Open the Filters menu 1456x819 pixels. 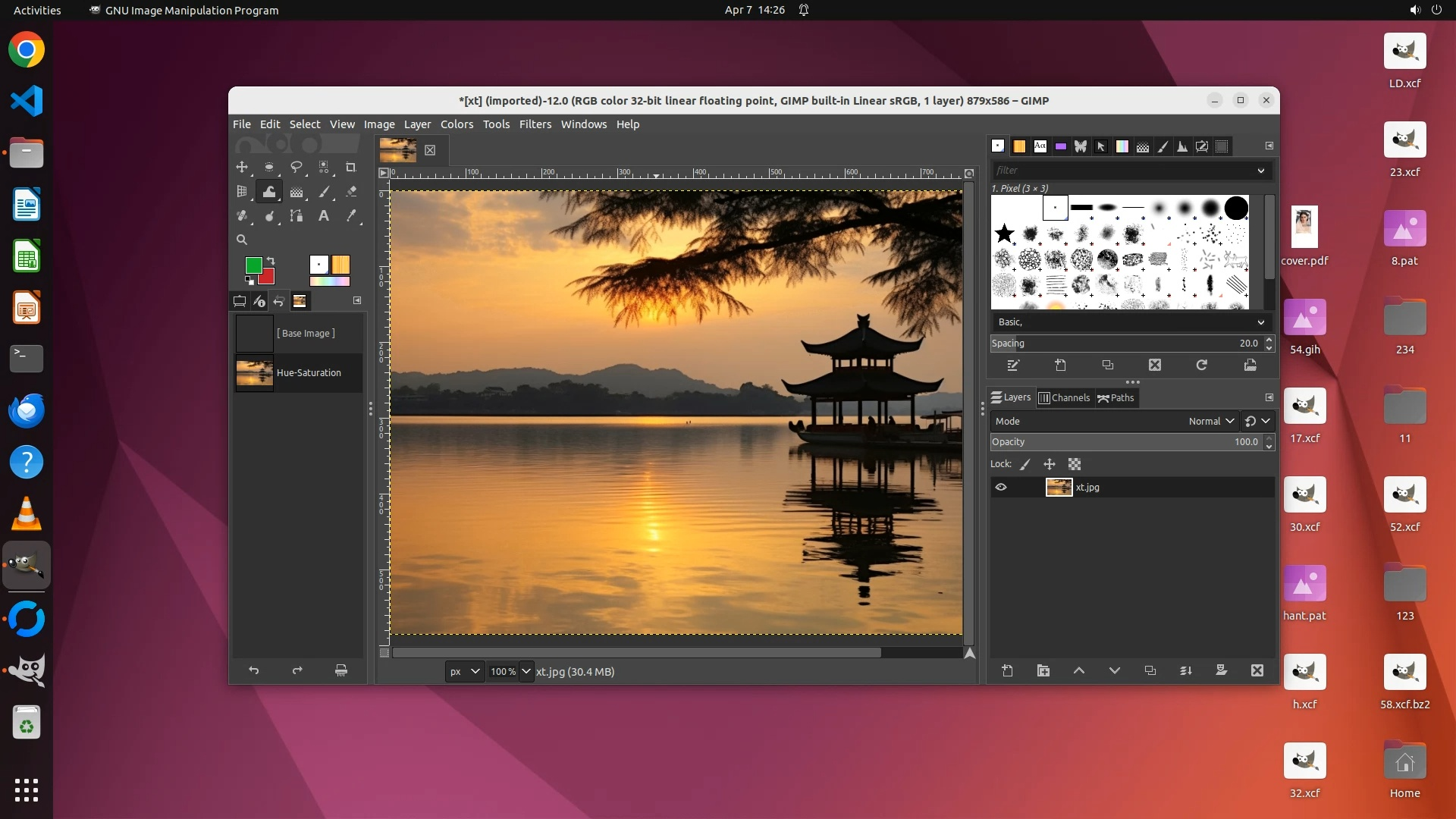(x=535, y=124)
